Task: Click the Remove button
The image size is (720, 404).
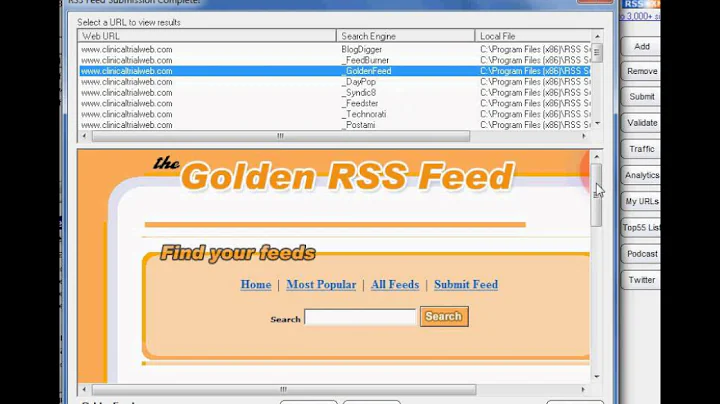Action: (x=641, y=71)
